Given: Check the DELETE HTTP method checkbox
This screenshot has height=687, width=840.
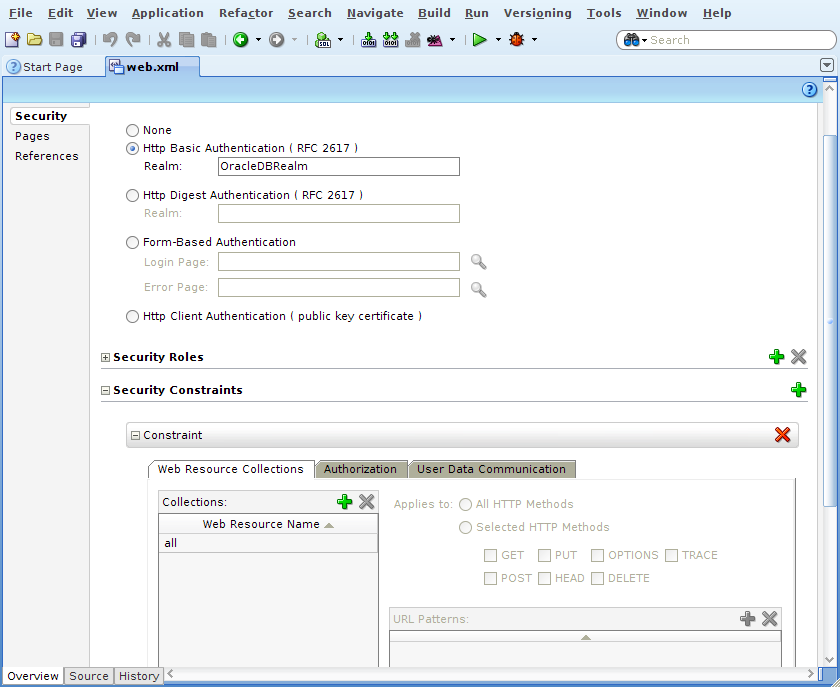Looking at the screenshot, I should coord(597,578).
